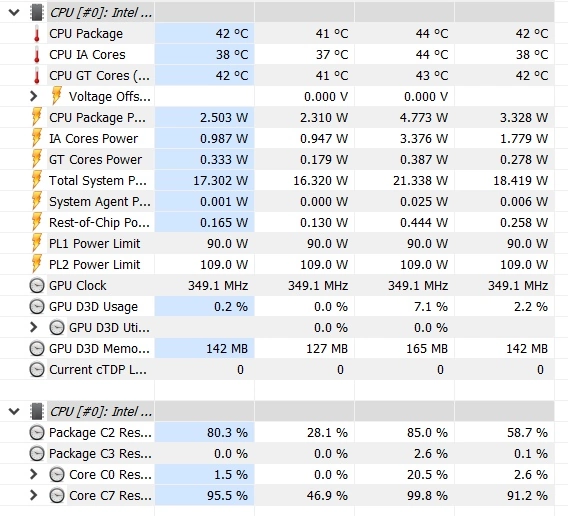Expand the Core C0 Residency row
Screen dimensions: 568x516
[34, 474]
